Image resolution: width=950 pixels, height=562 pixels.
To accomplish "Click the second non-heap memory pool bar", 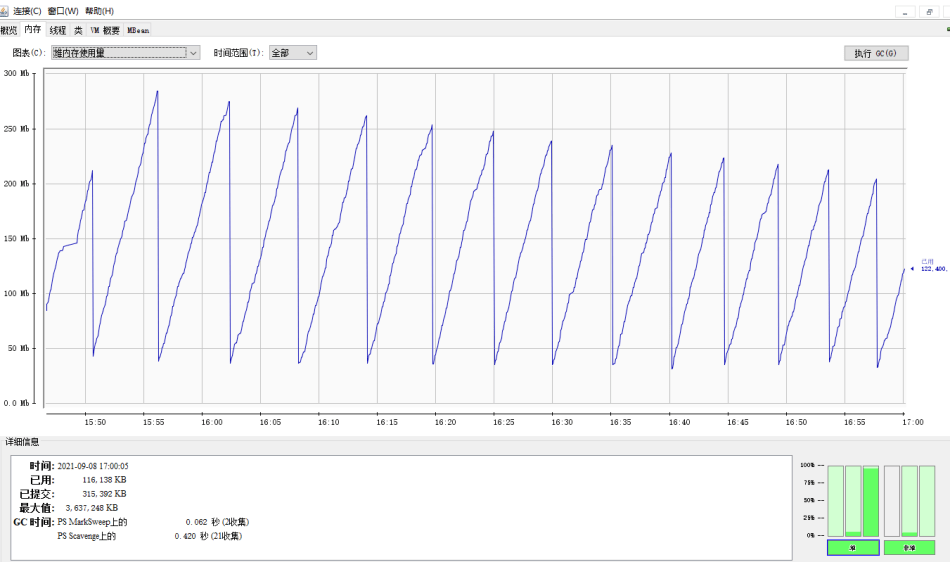I will pos(909,501).
